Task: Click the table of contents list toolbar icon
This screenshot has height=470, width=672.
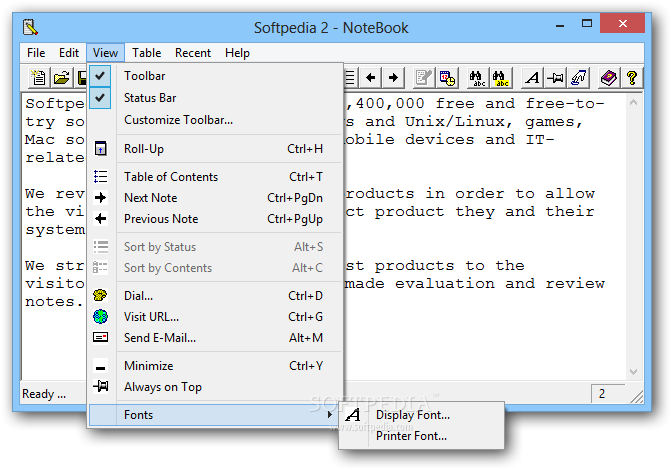Action: click(350, 78)
